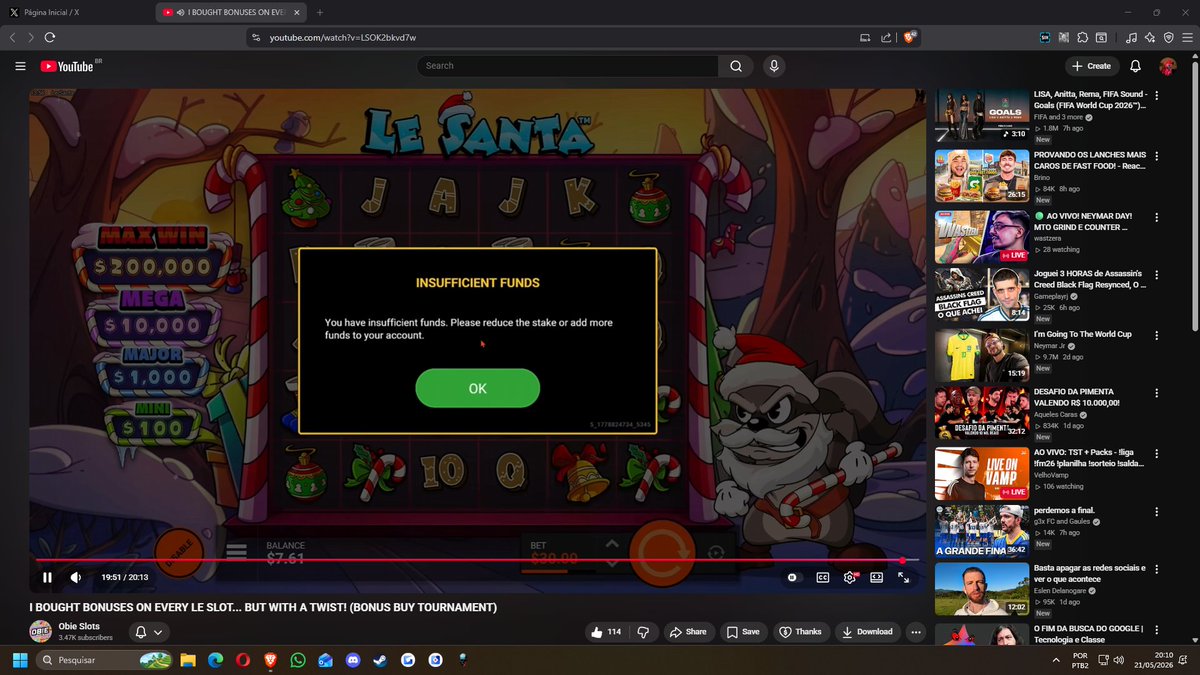This screenshot has width=1200, height=675.
Task: Open Brave Leo AI sparkle icon
Action: coord(1150,38)
